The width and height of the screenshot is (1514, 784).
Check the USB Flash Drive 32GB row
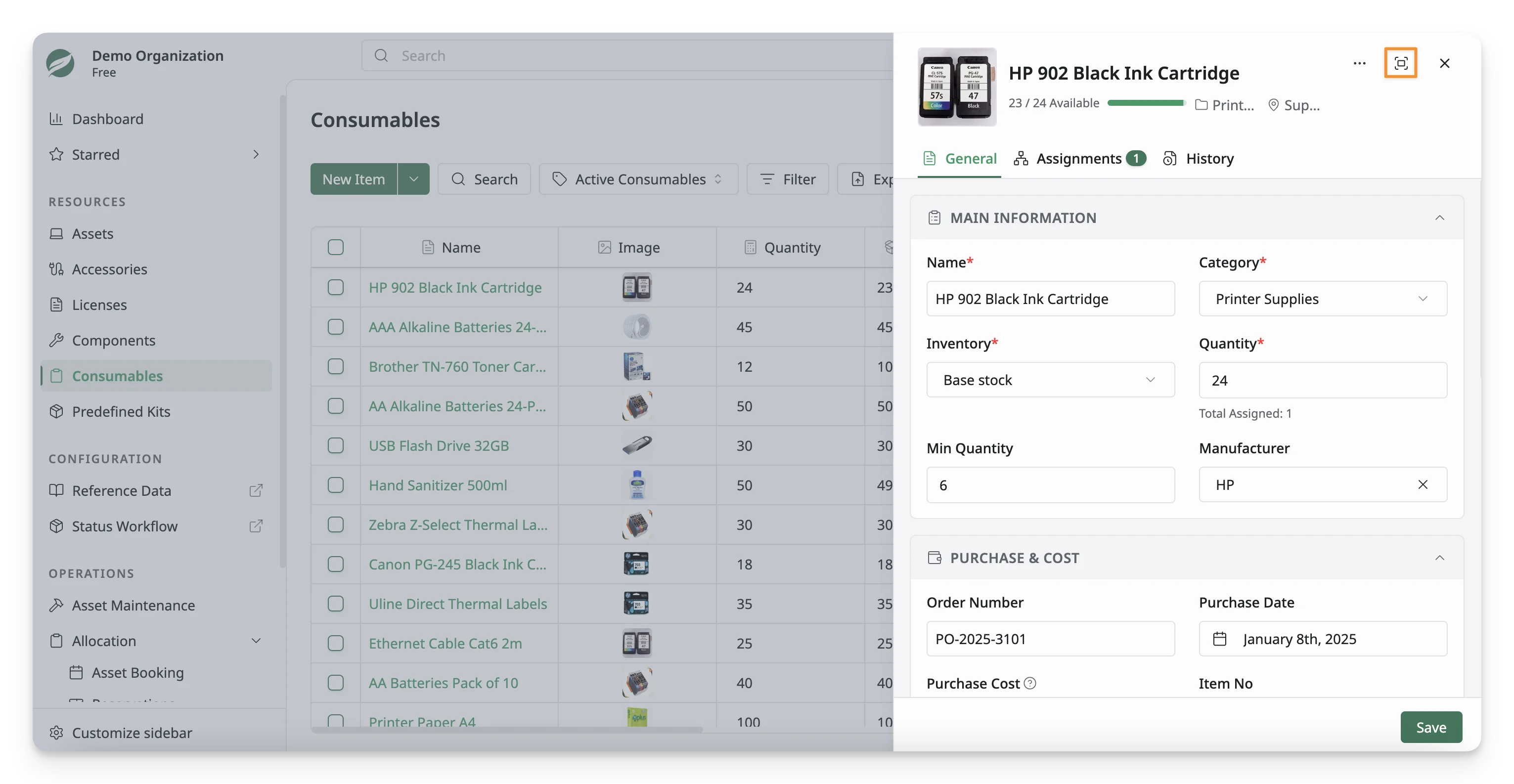336,445
